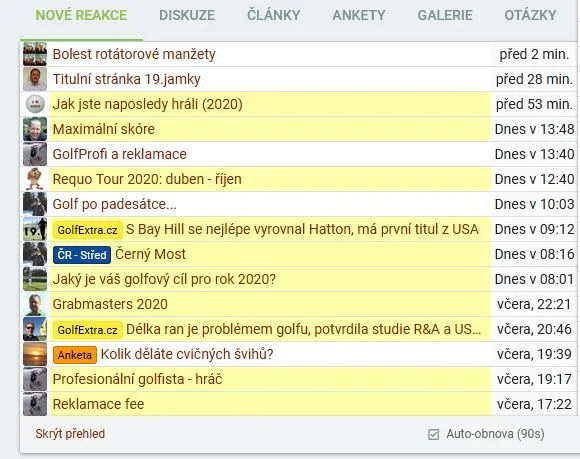The image size is (580, 459).
Task: Switch to the Diskuze tab
Action: tap(187, 15)
